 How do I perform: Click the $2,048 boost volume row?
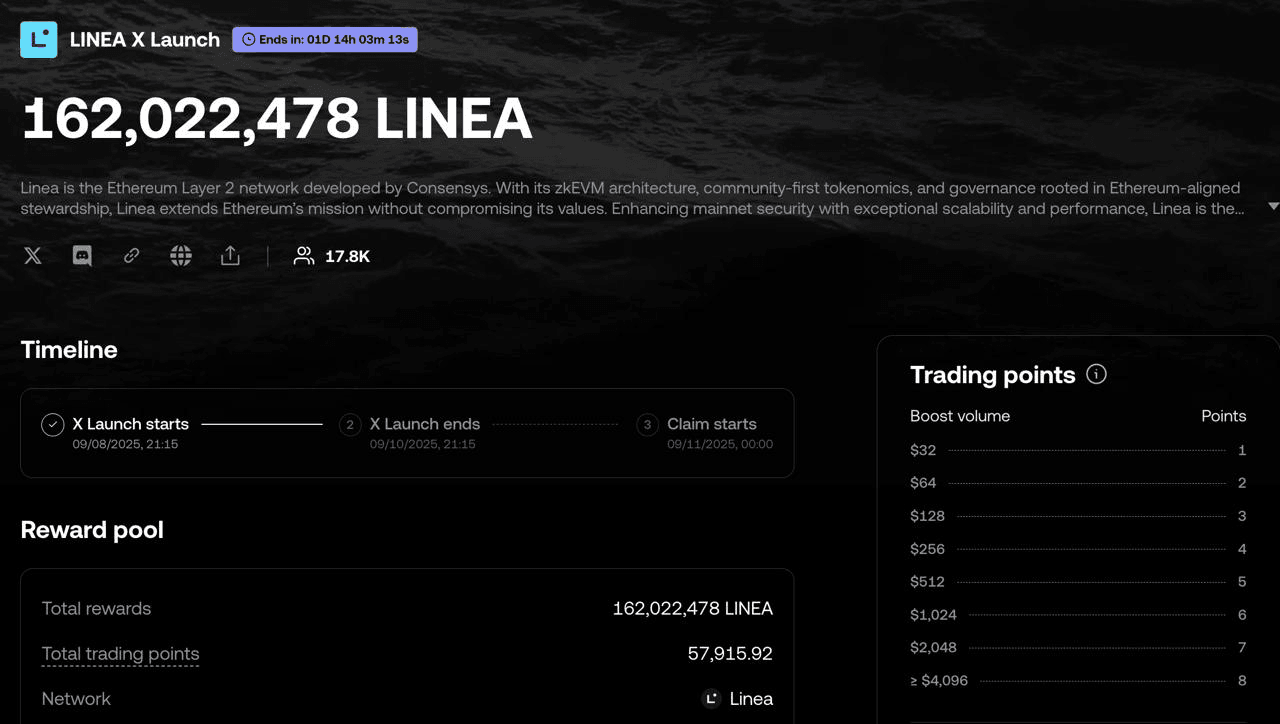point(1078,648)
